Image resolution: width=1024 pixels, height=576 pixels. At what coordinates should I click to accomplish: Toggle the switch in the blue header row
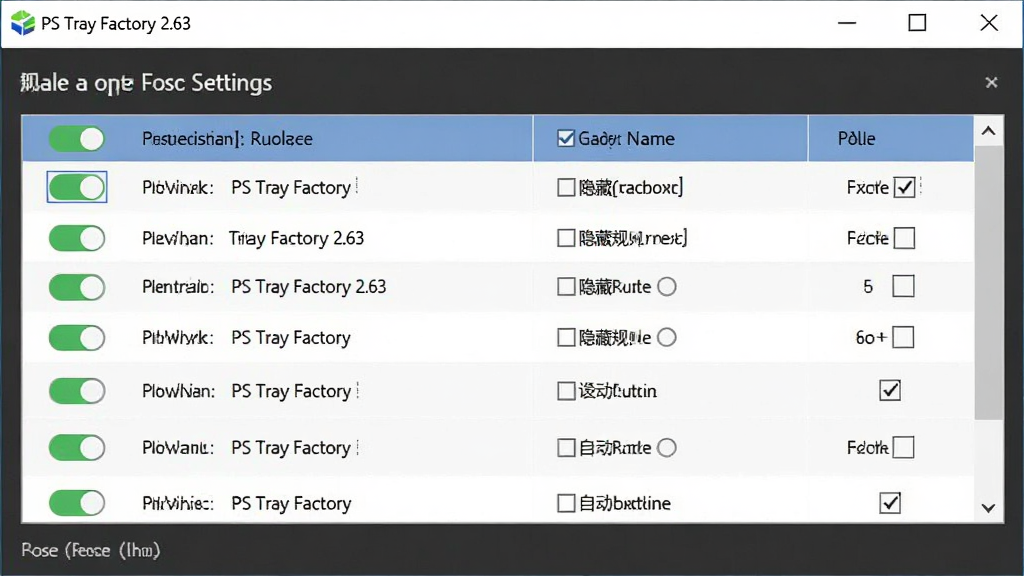76,138
